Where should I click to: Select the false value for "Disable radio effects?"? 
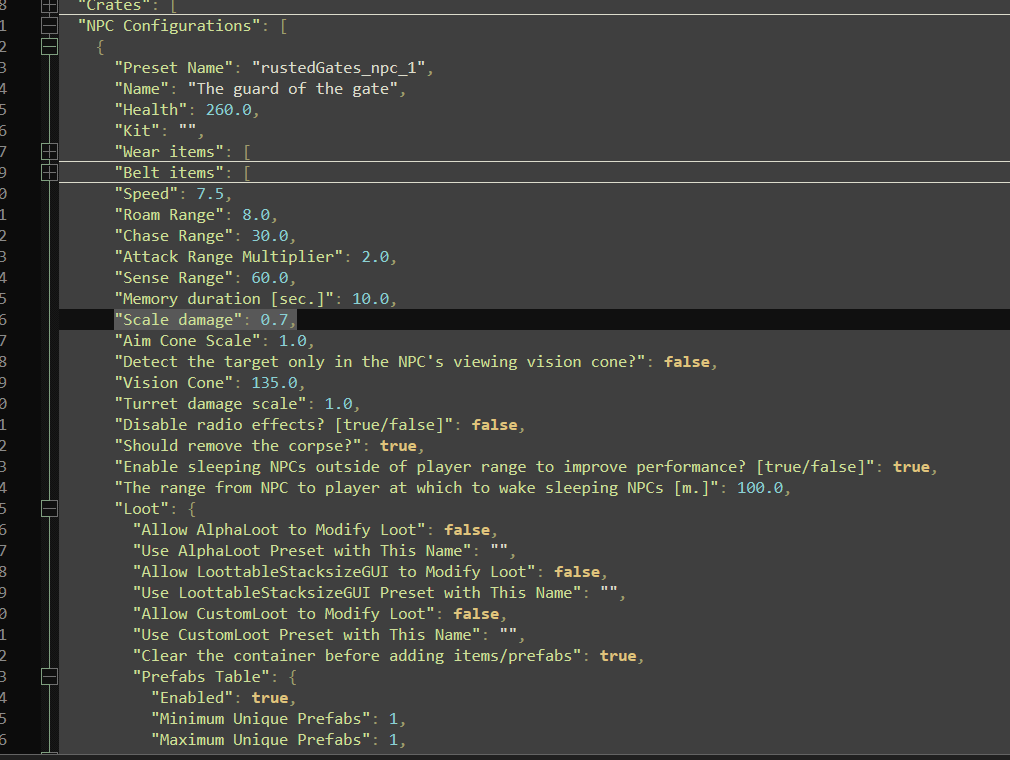pos(497,425)
